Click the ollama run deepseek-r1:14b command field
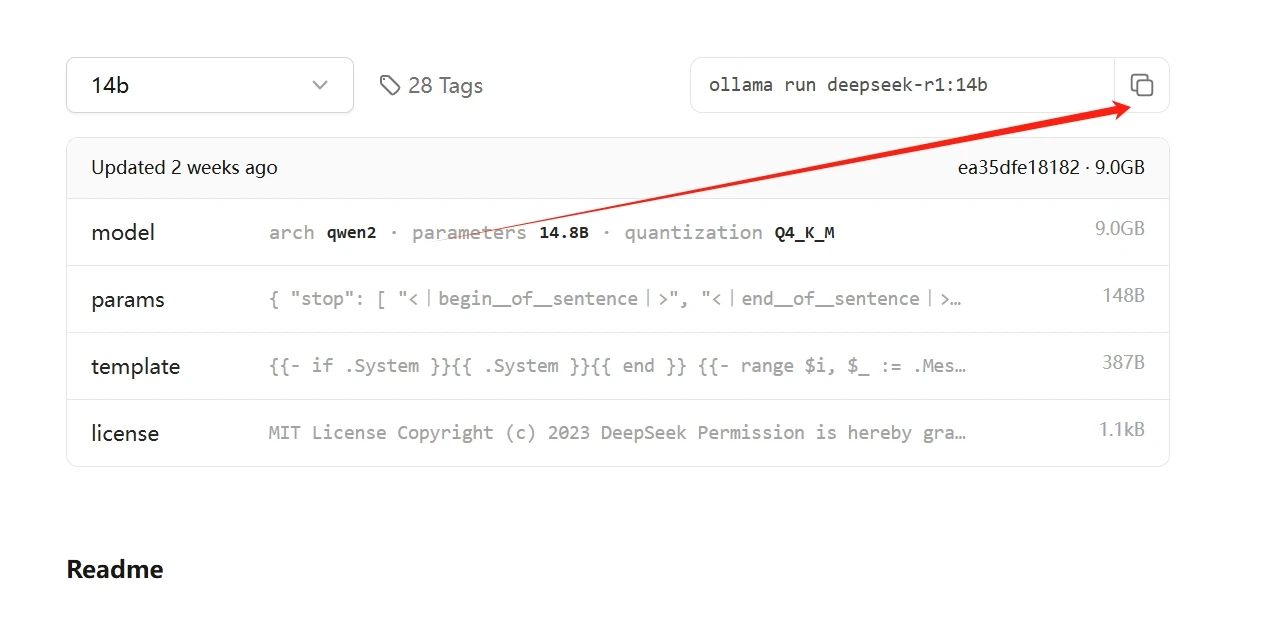Viewport: 1275px width, 628px height. (902, 85)
